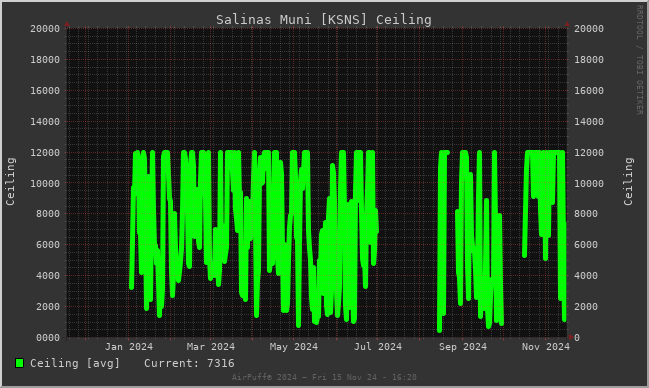
Task: Click the right axis '12000' label
Action: click(x=589, y=152)
